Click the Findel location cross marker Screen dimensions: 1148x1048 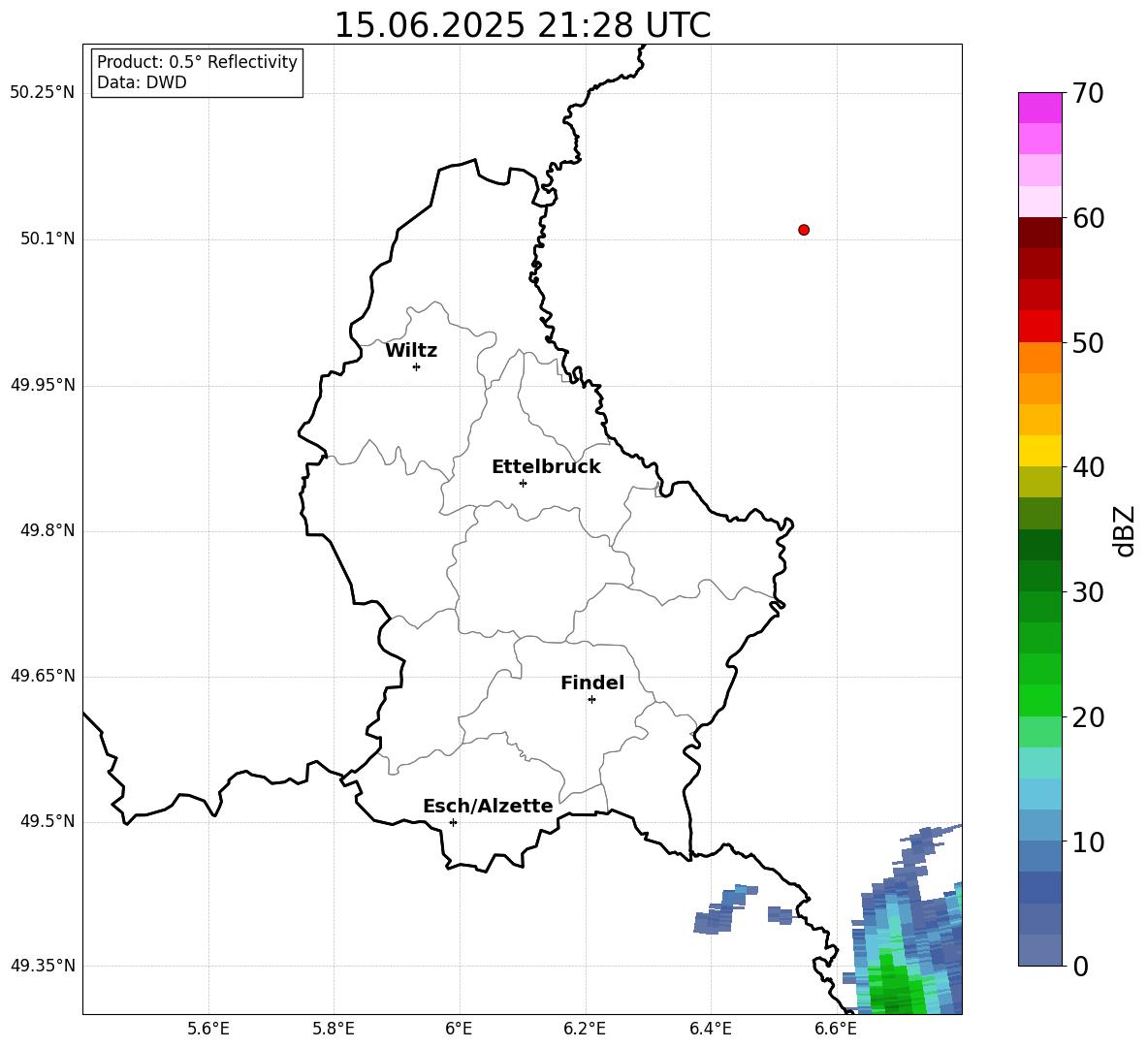tap(591, 700)
